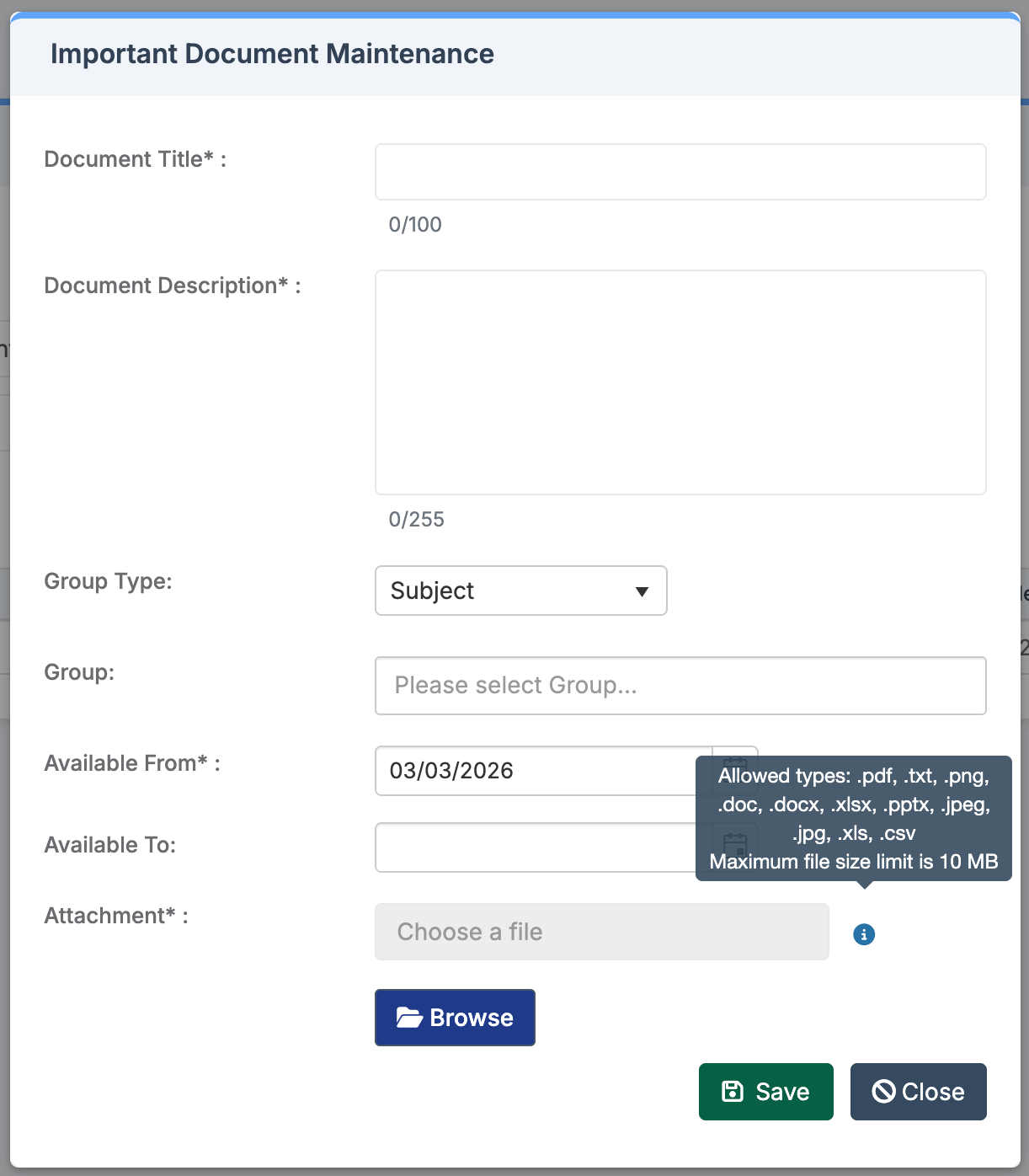Open the 'Please select Group...' selector

[680, 686]
